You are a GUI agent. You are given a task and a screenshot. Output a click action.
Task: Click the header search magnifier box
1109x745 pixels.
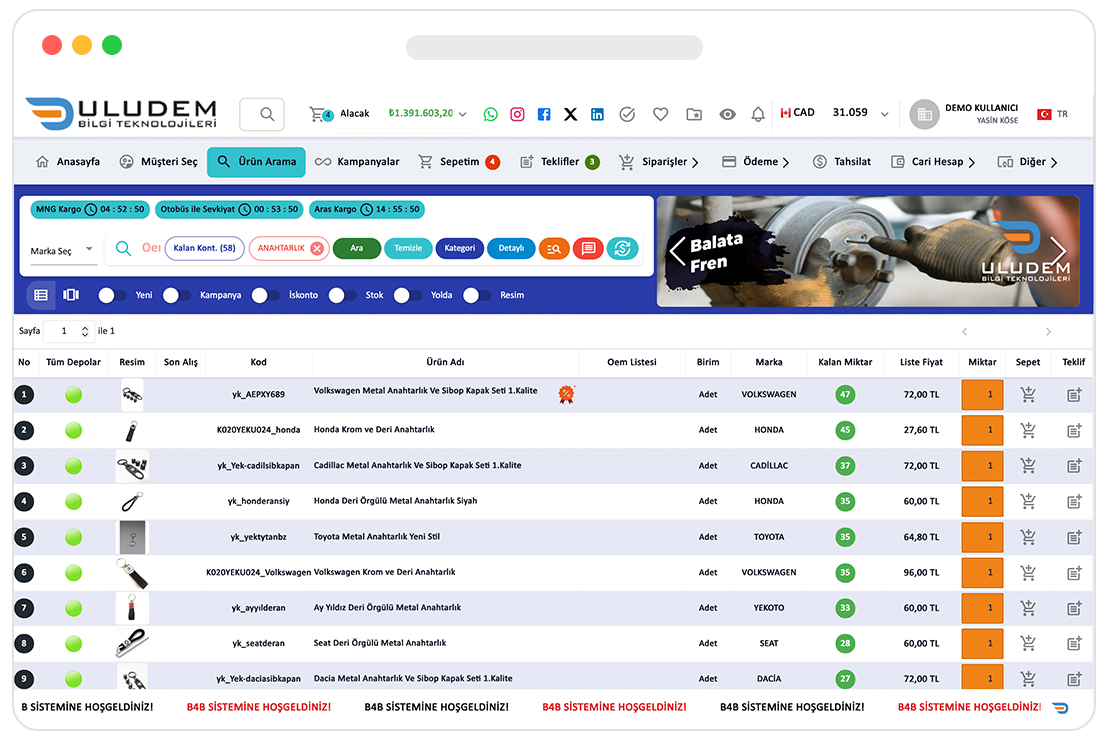point(262,114)
